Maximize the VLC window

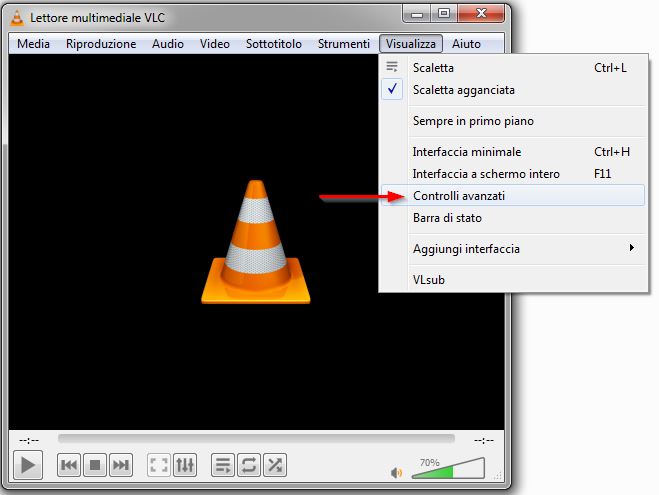[444, 14]
